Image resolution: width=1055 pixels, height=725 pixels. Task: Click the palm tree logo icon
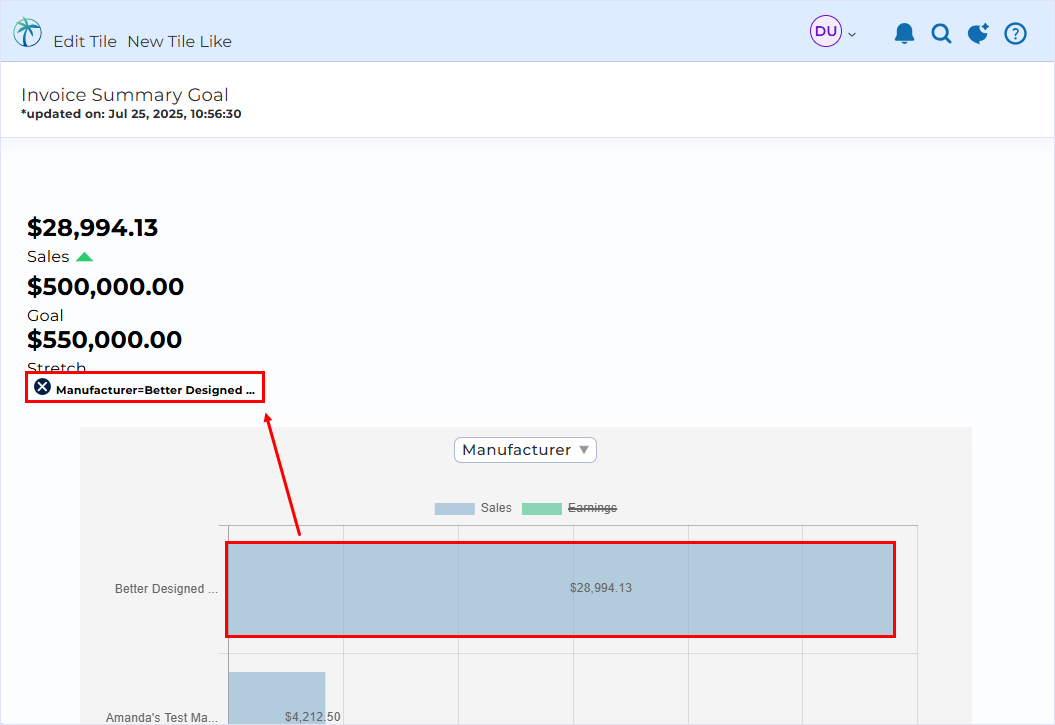click(28, 32)
